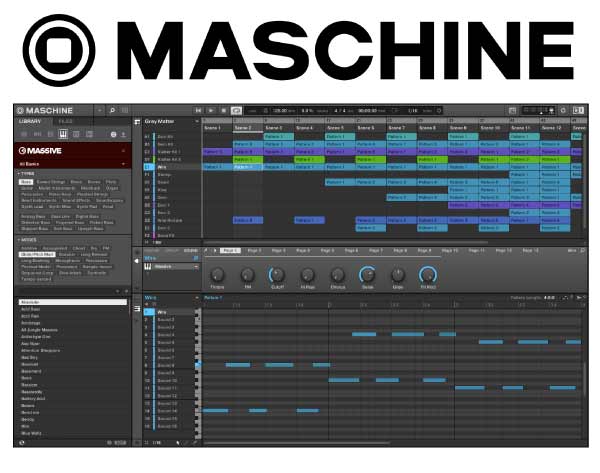Click the arranger view icon left of Grey Matter

[x=137, y=122]
